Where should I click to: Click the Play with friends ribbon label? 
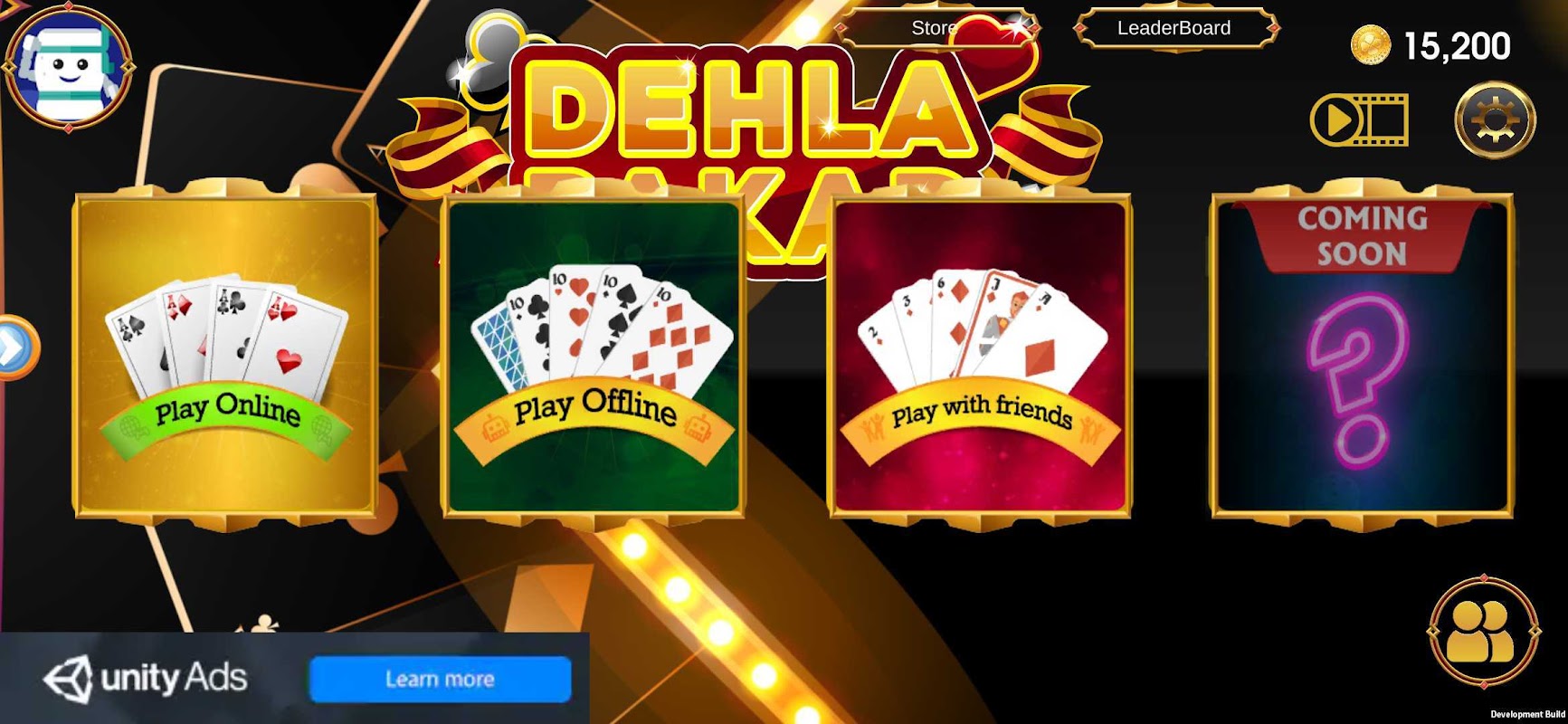(x=981, y=413)
